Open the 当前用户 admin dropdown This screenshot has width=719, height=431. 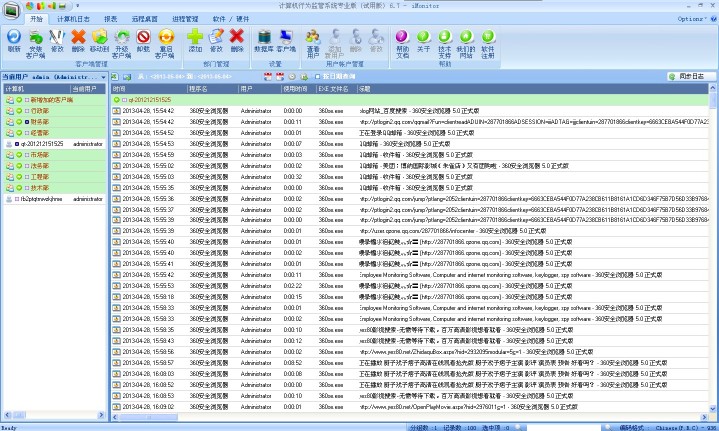[x=103, y=77]
